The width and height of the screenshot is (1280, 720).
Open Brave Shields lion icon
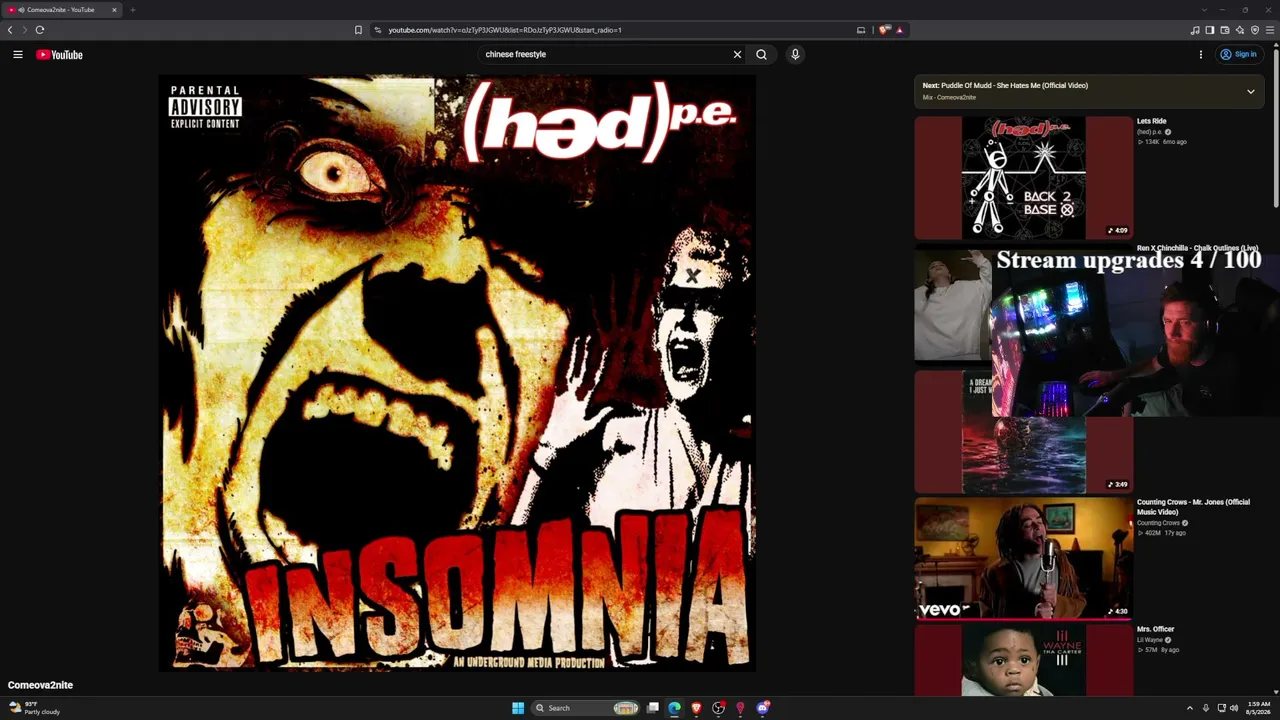[884, 30]
